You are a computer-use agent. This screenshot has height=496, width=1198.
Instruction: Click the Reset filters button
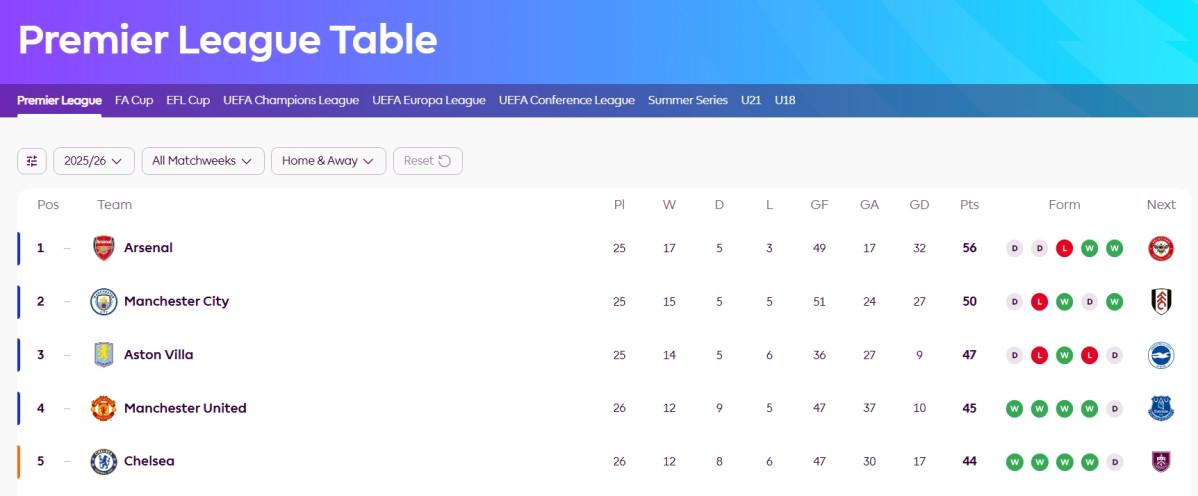(428, 161)
